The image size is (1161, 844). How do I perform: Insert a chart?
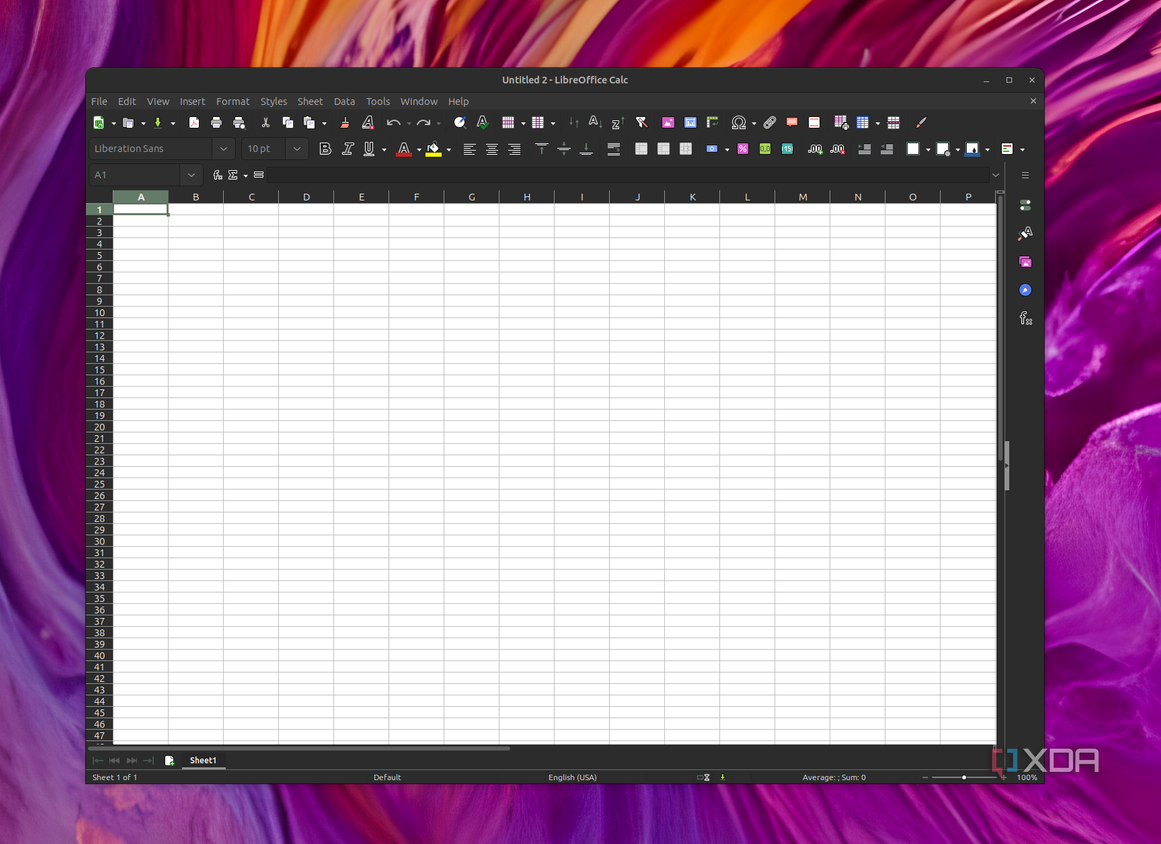(x=690, y=123)
